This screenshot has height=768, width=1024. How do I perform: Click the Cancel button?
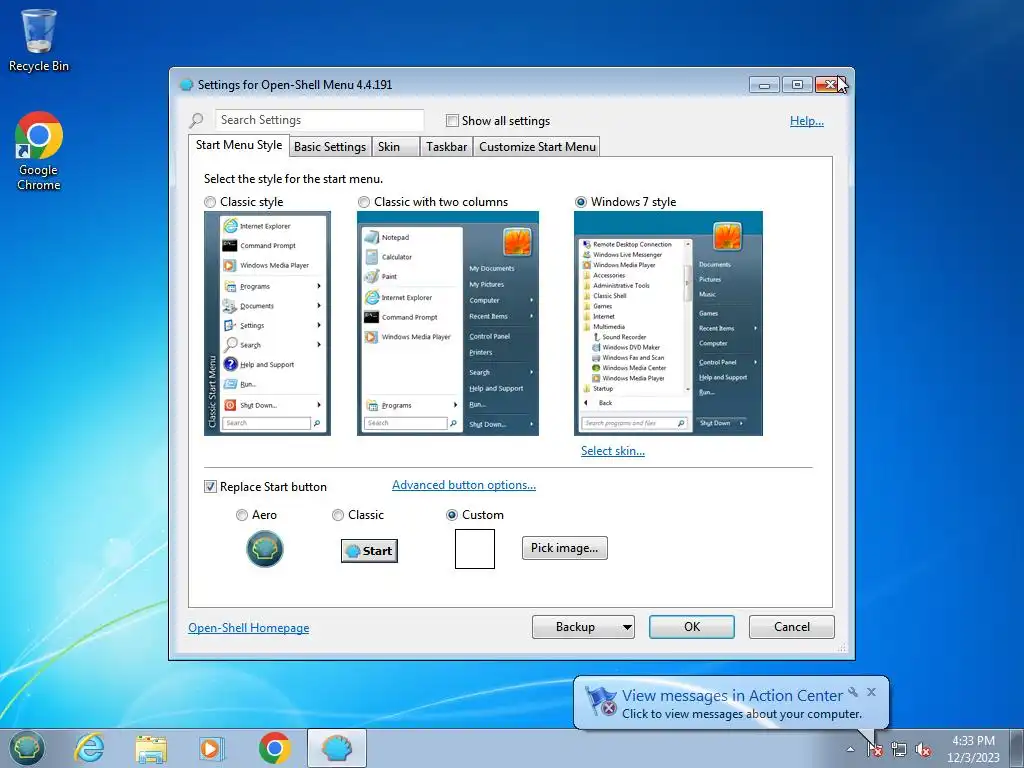coord(792,627)
